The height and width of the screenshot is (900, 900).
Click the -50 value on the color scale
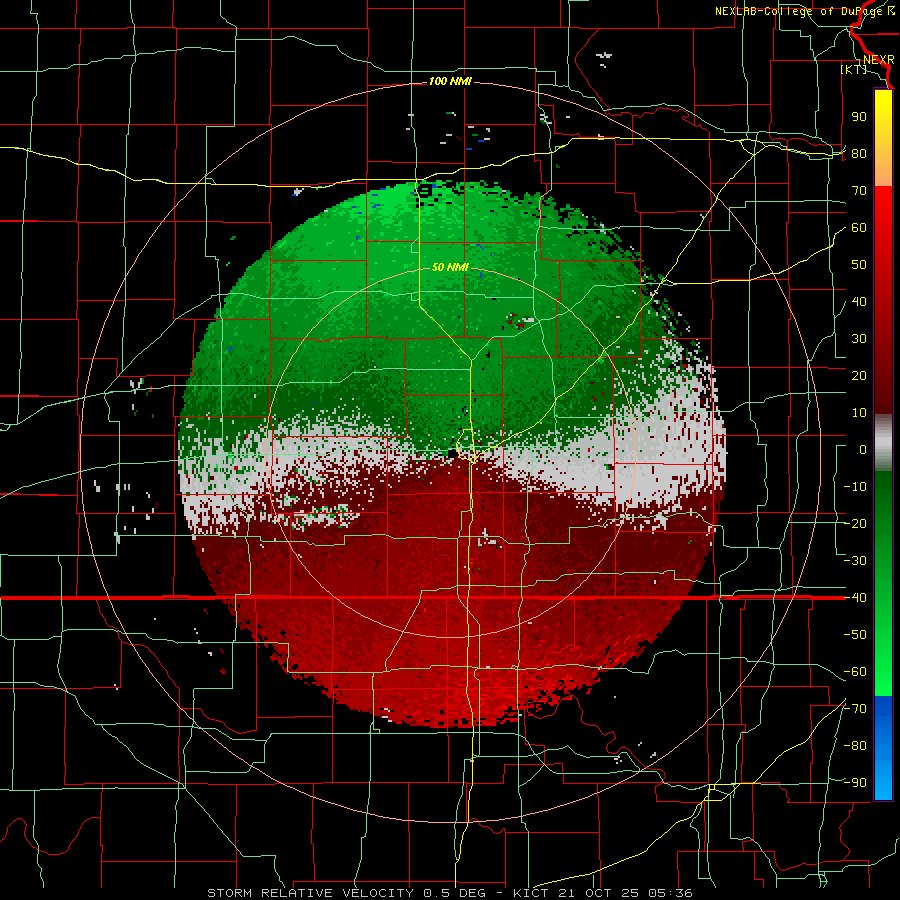coord(855,635)
